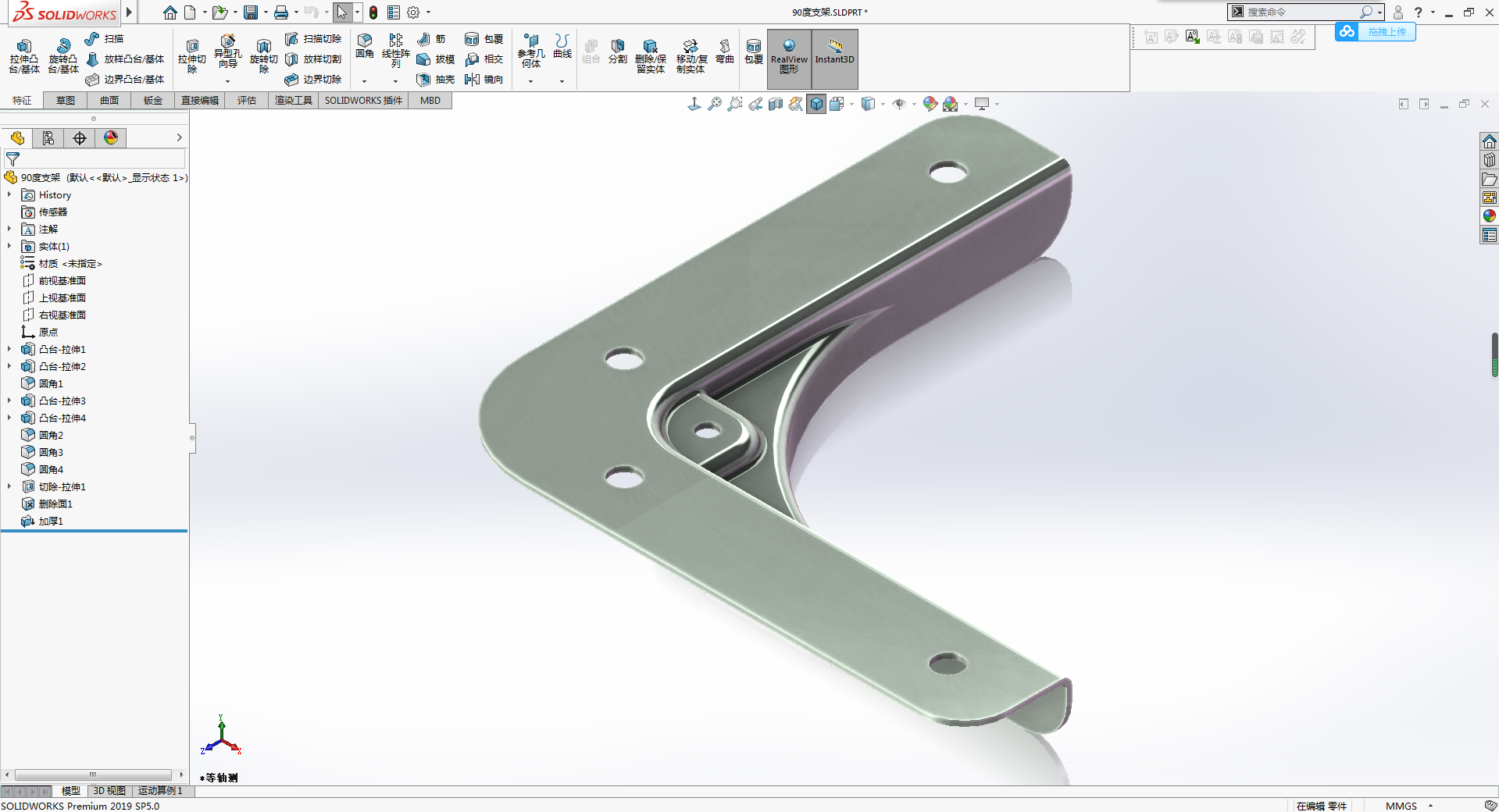
Task: Click the 抽壳 shell tool
Action: point(435,79)
